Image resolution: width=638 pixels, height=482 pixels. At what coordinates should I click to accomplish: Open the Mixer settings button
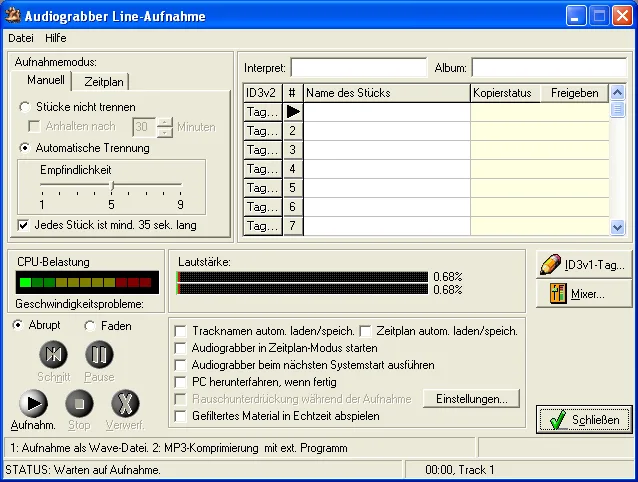tap(584, 293)
